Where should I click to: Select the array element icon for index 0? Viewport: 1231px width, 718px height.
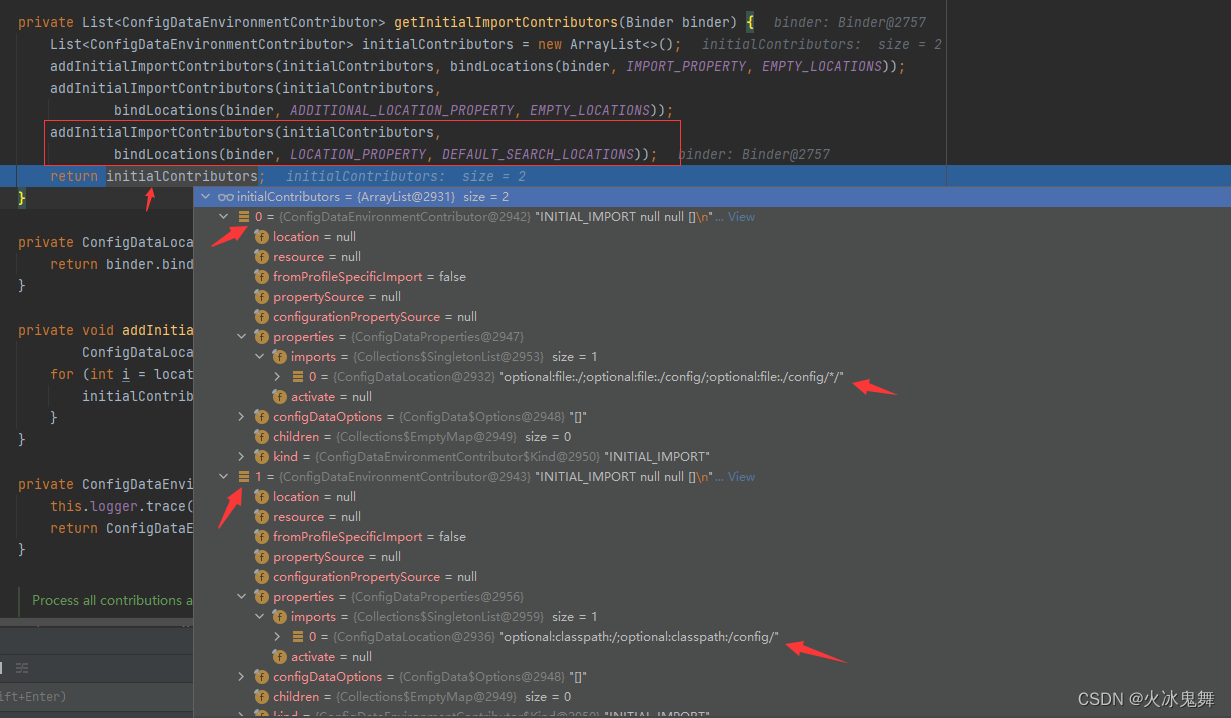click(x=244, y=216)
